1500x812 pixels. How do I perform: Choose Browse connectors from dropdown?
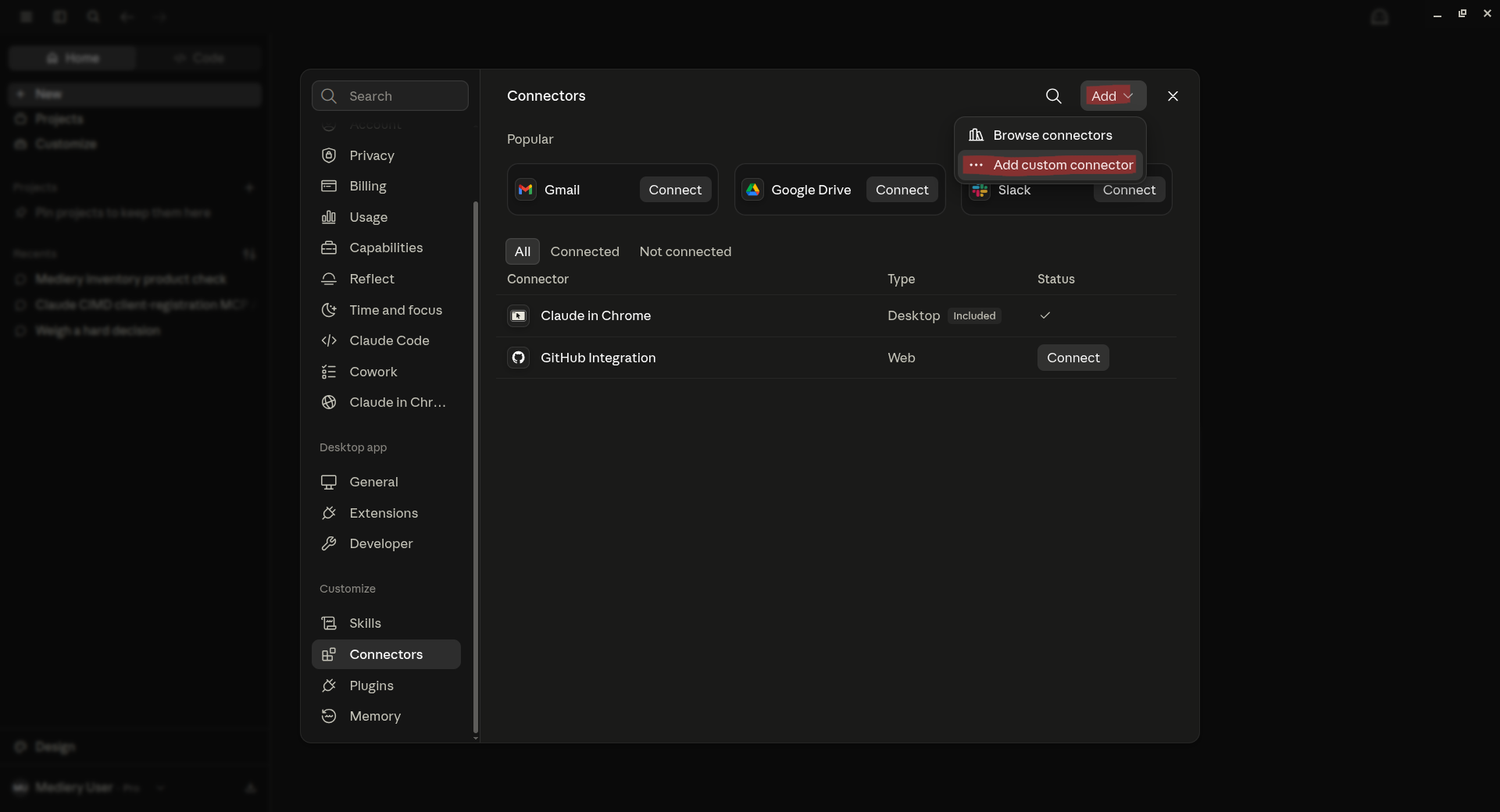click(x=1051, y=135)
